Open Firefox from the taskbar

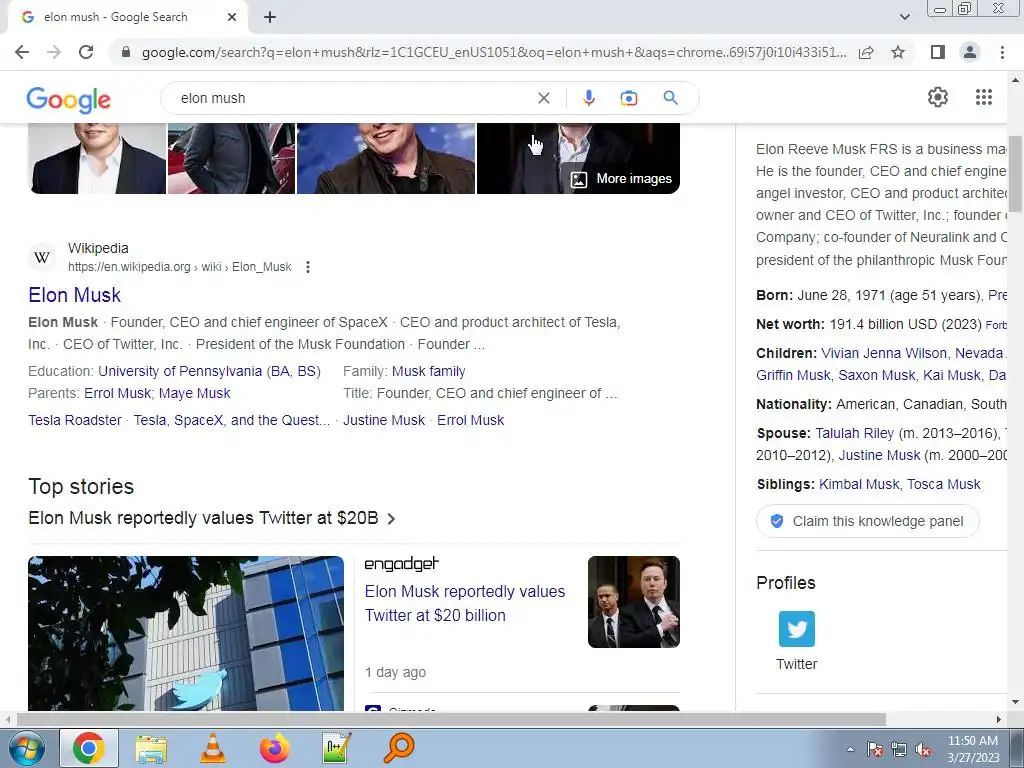(274, 748)
